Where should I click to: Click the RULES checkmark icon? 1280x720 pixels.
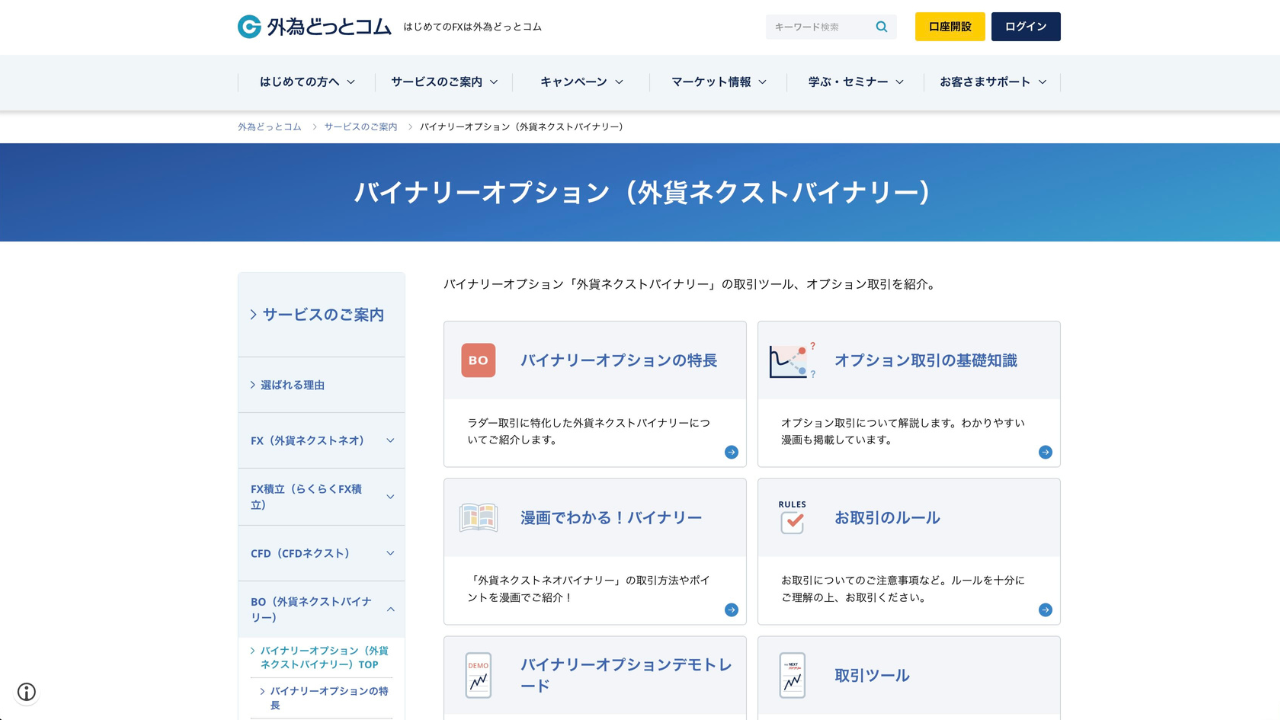coord(792,517)
